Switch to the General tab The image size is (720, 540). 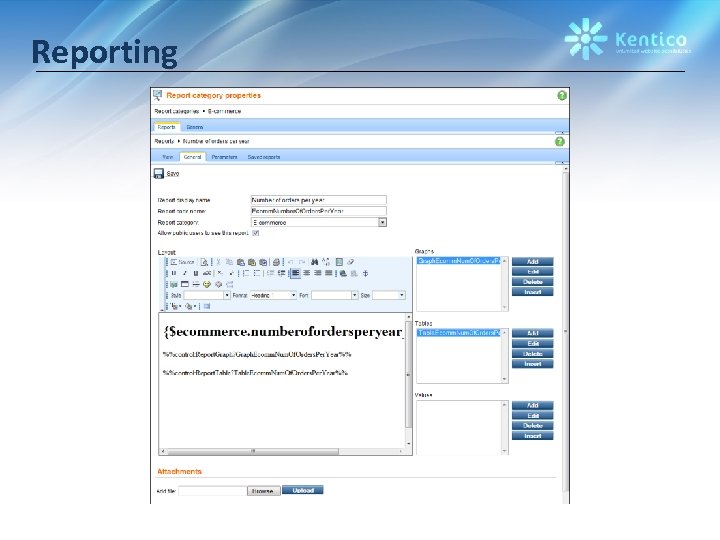coord(192,157)
